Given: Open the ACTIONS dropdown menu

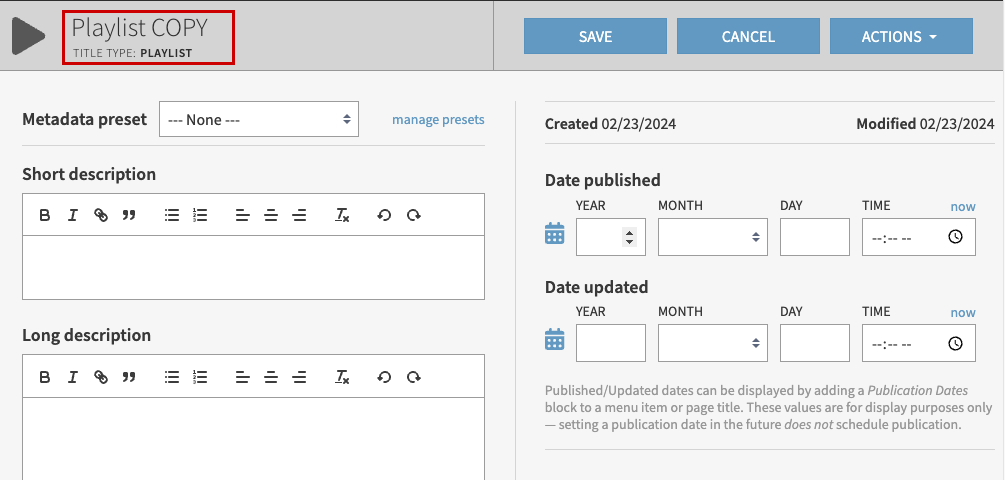Looking at the screenshot, I should point(900,37).
